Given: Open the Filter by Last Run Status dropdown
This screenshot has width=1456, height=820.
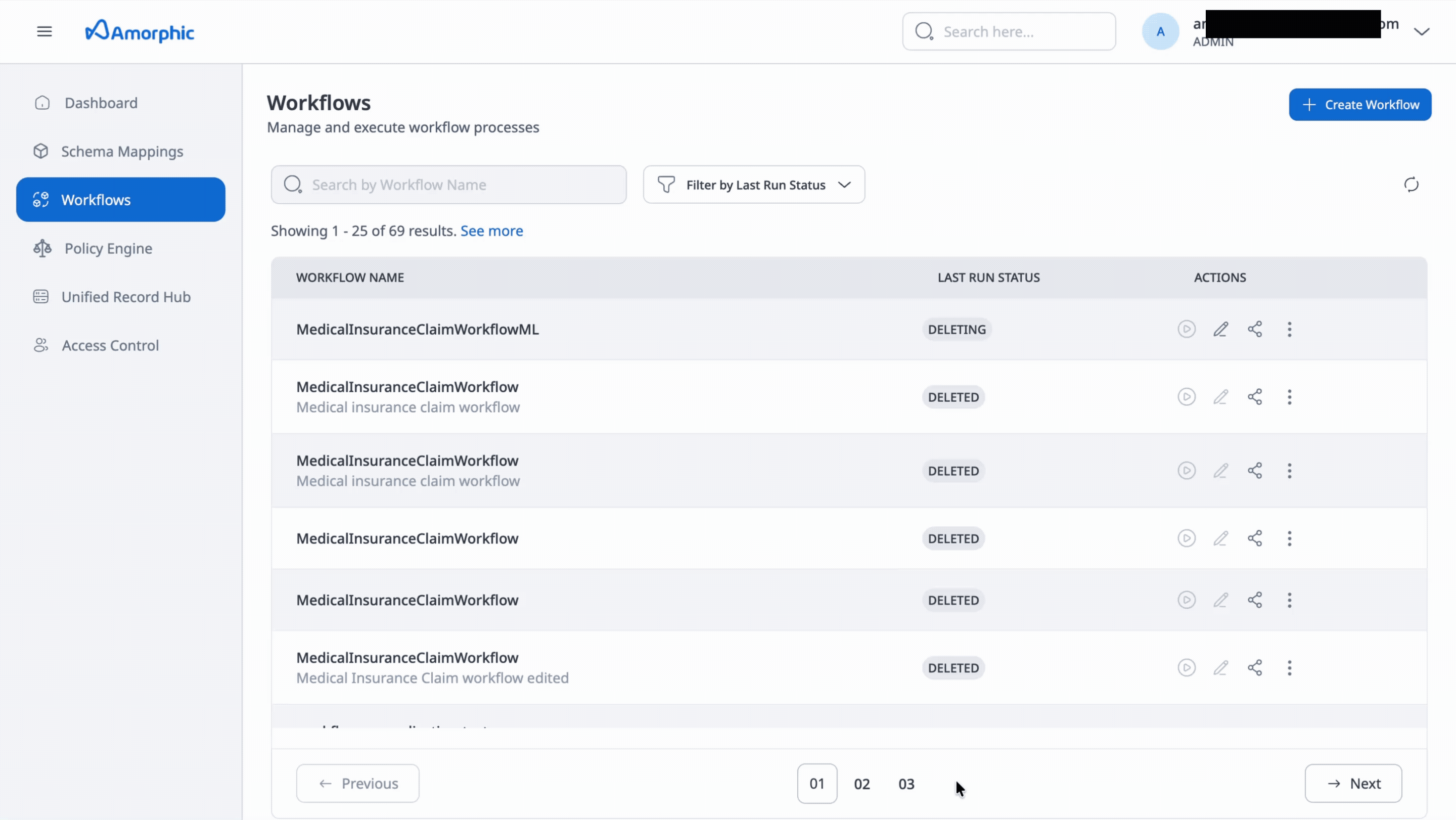Looking at the screenshot, I should (x=753, y=184).
